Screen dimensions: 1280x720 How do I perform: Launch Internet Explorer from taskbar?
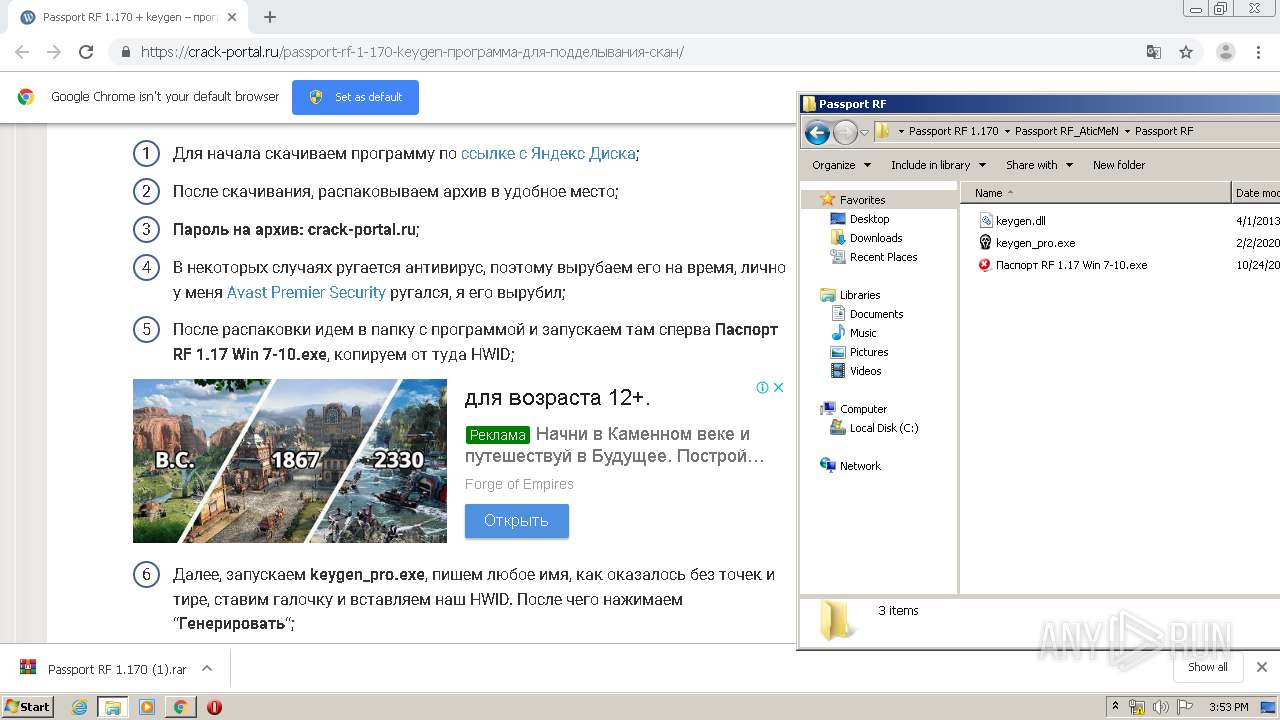pyautogui.click(x=80, y=707)
